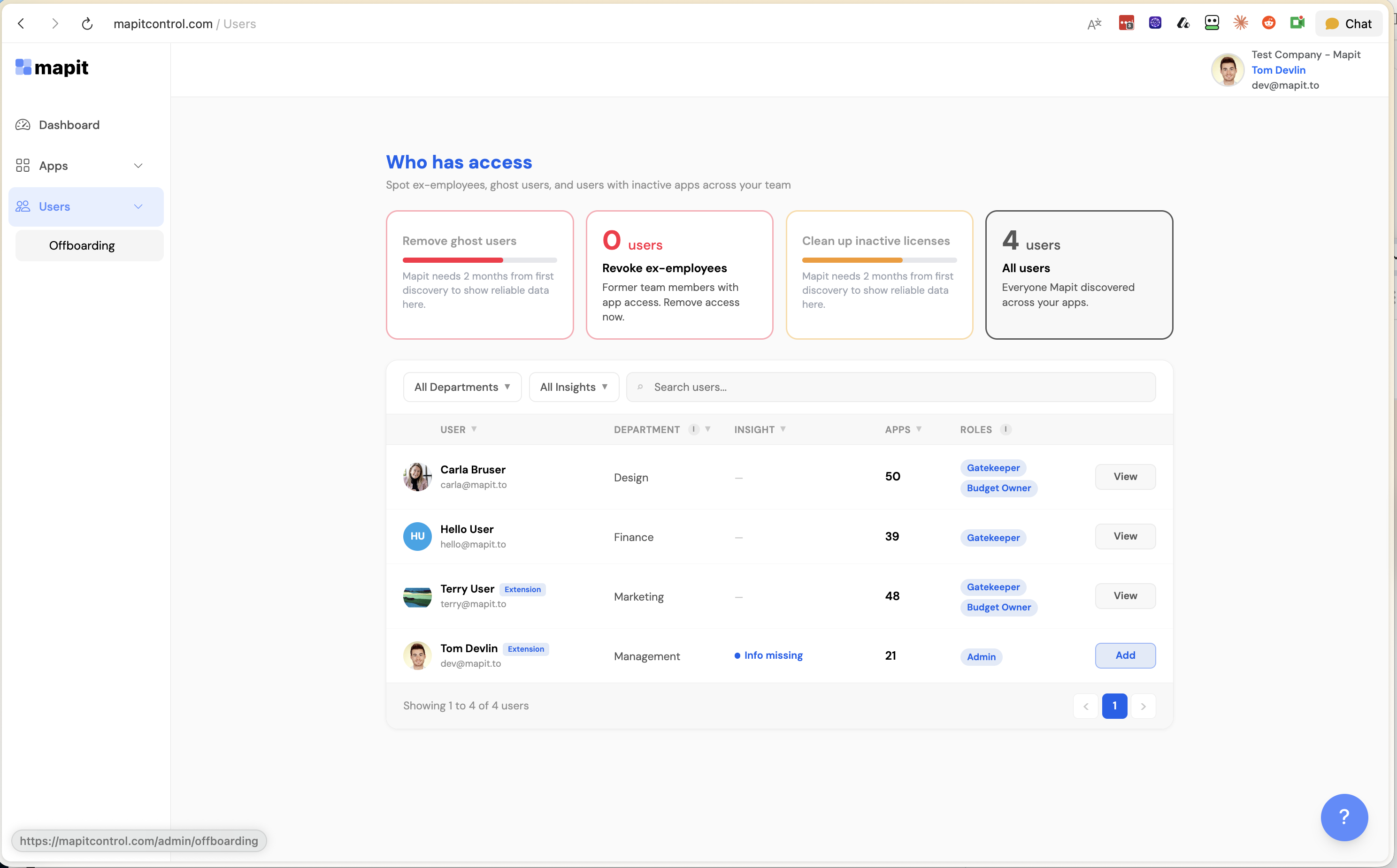
Task: Click View button for Carla Bruser
Action: pyautogui.click(x=1125, y=477)
